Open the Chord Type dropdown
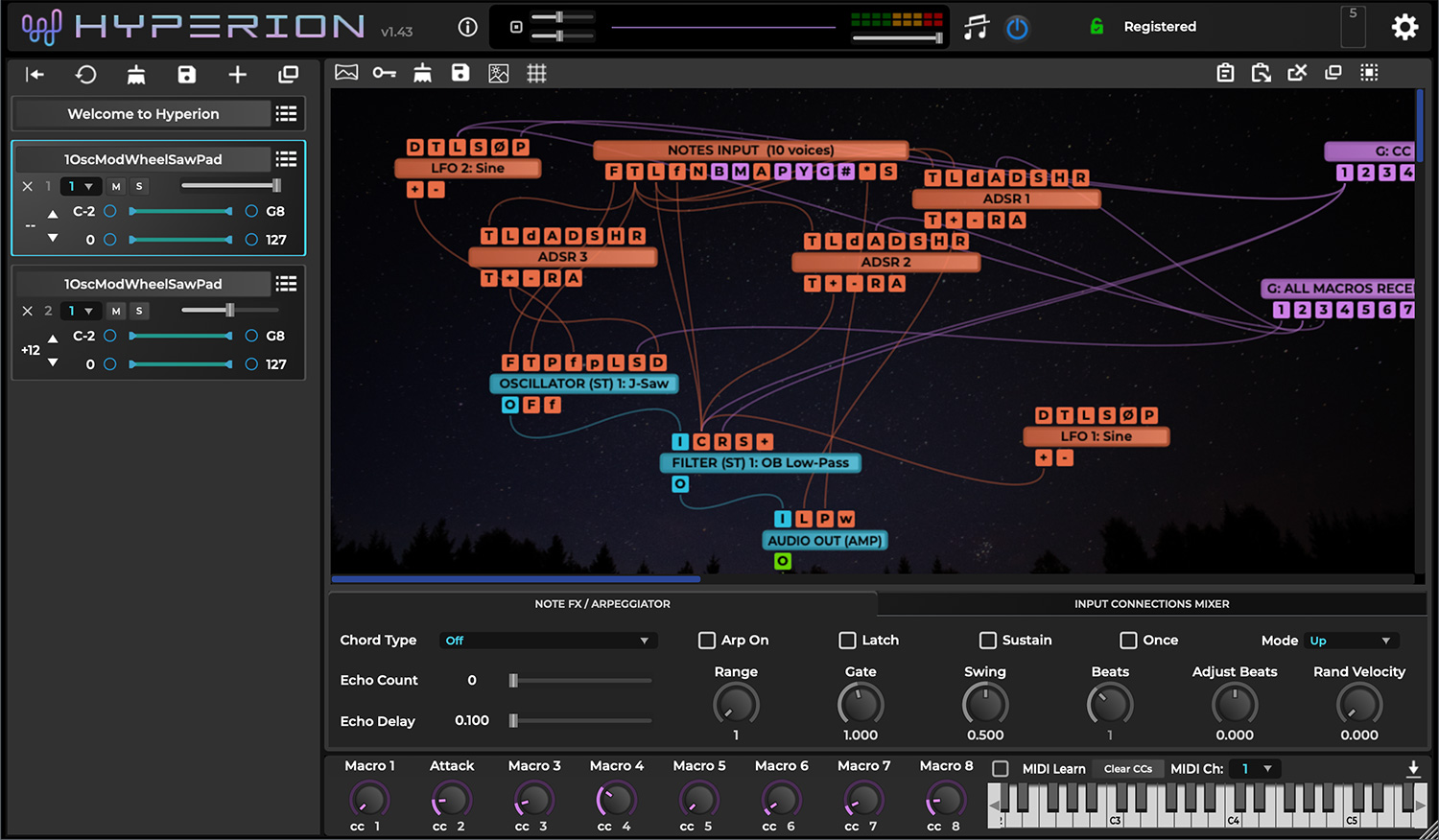The width and height of the screenshot is (1439, 840). click(548, 640)
